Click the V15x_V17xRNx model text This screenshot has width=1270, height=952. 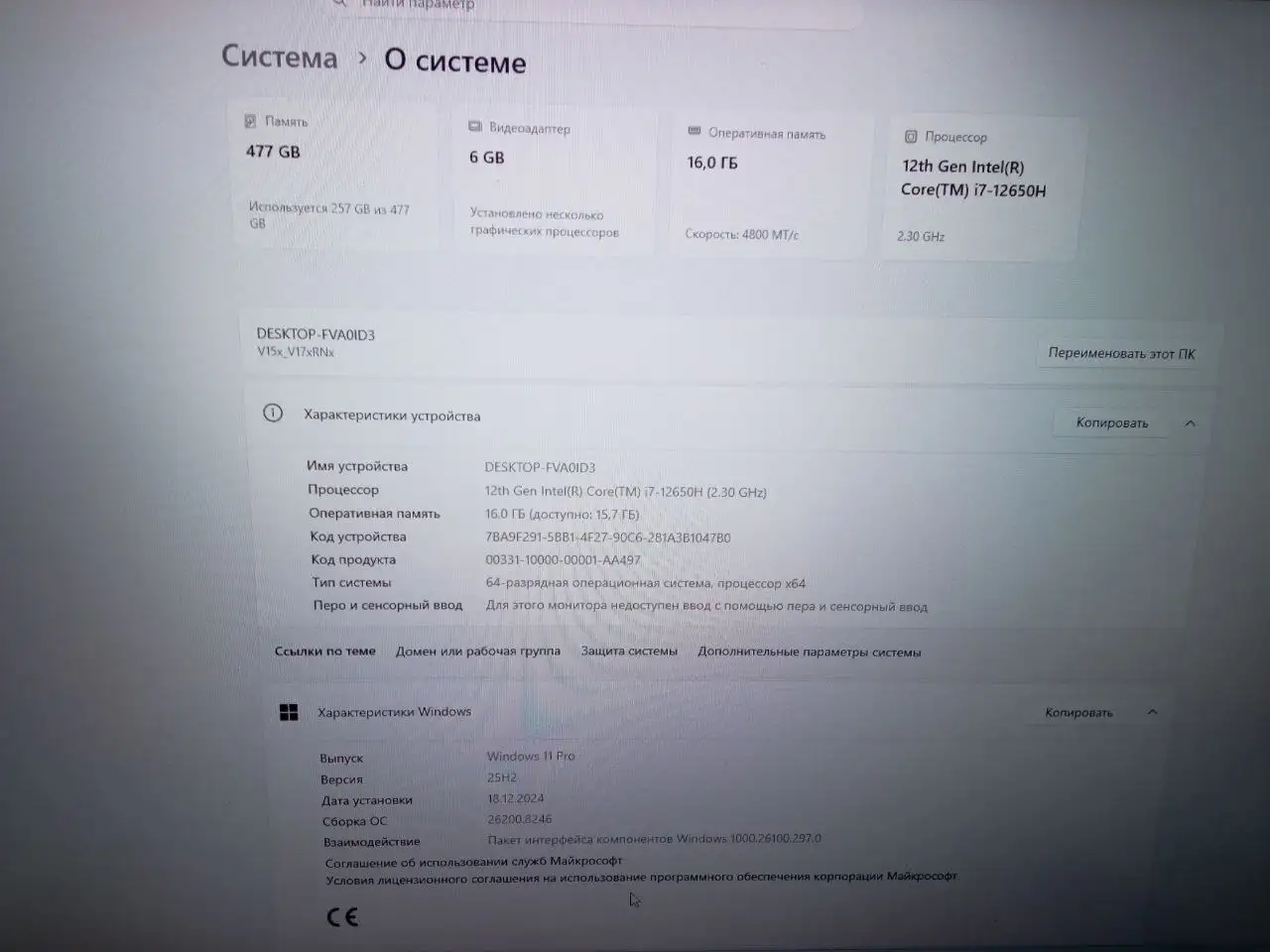[296, 351]
